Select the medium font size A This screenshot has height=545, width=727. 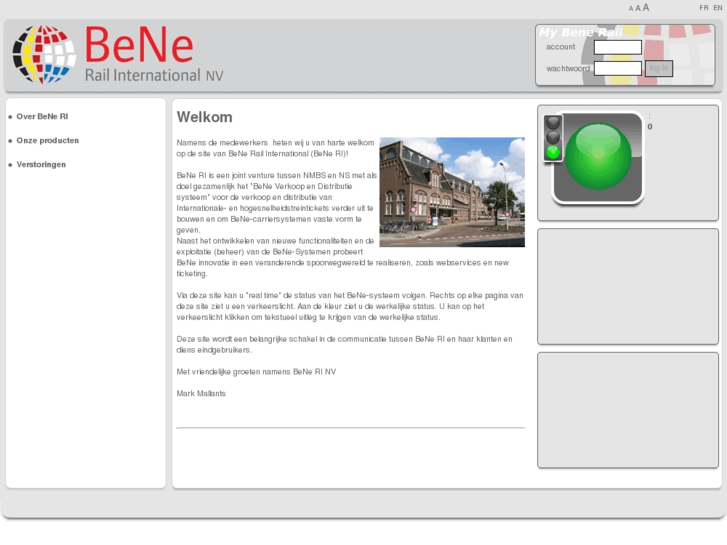(x=638, y=8)
